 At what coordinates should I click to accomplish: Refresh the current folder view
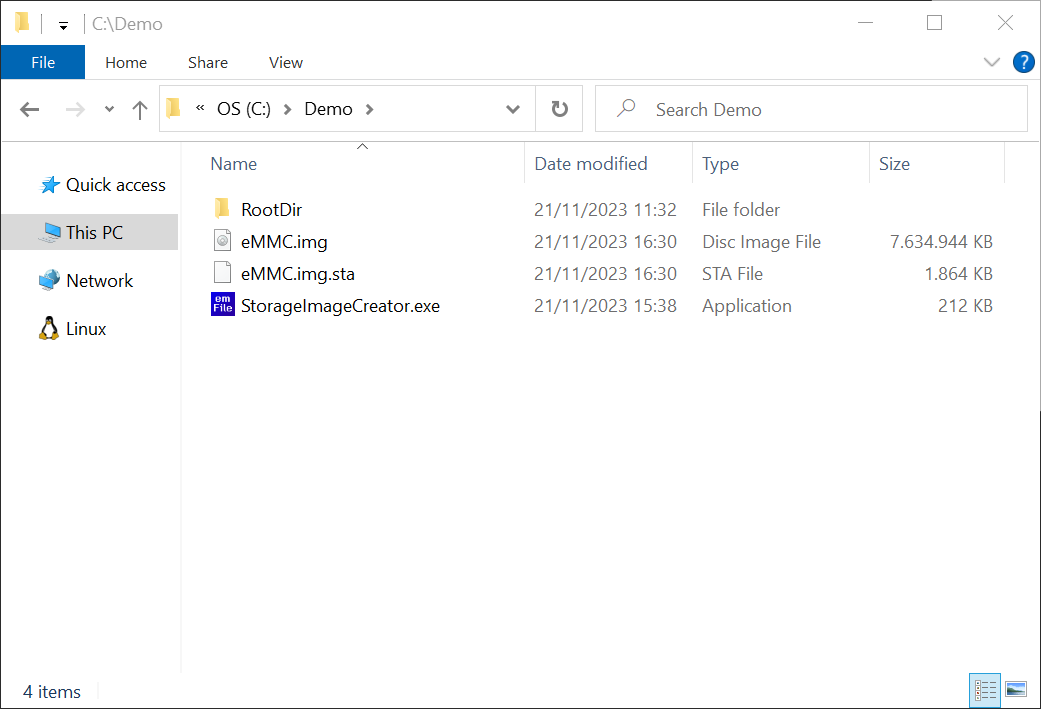pyautogui.click(x=560, y=109)
